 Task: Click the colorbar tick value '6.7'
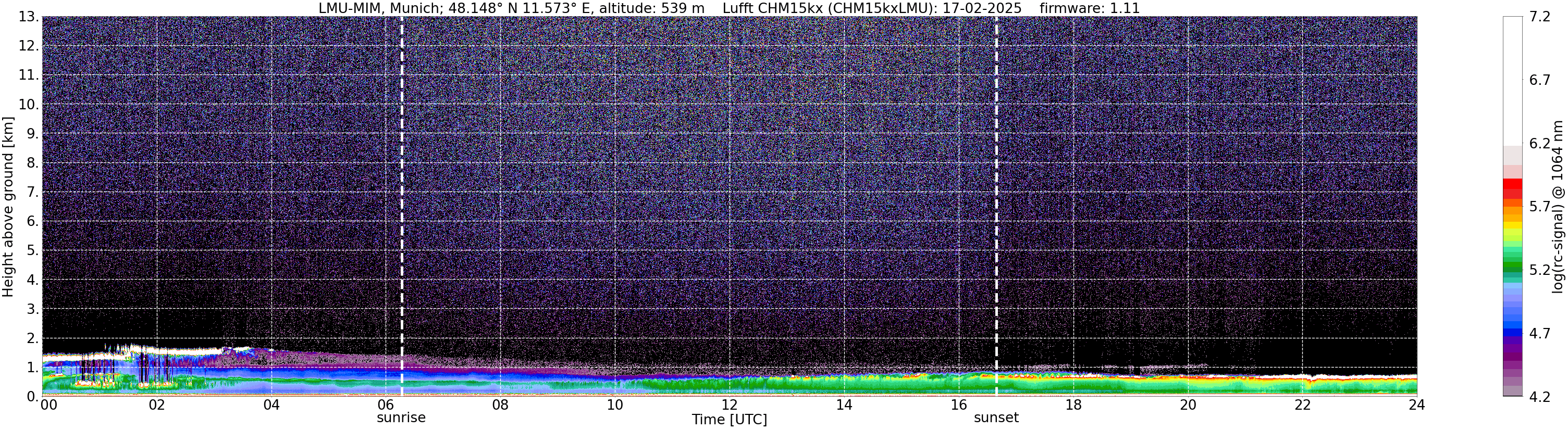1539,80
